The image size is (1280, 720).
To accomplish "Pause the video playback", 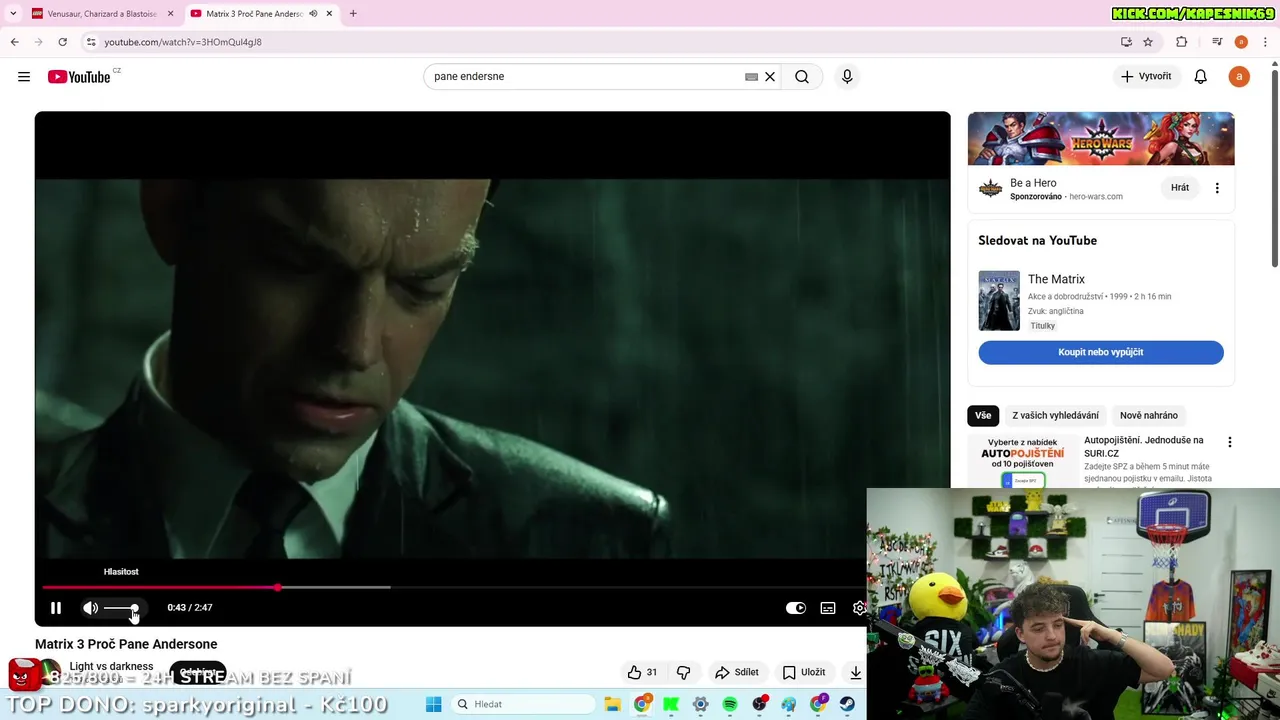I will (56, 608).
